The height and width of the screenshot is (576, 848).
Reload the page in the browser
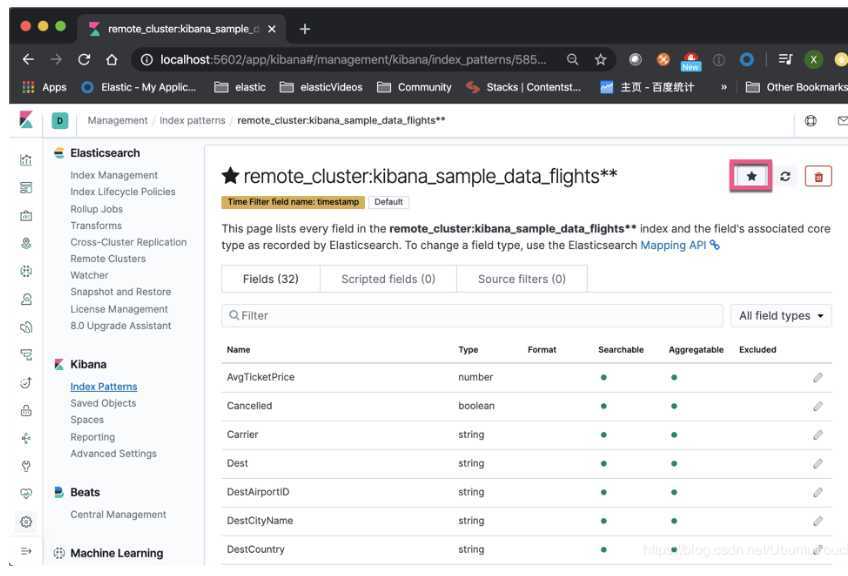[84, 59]
